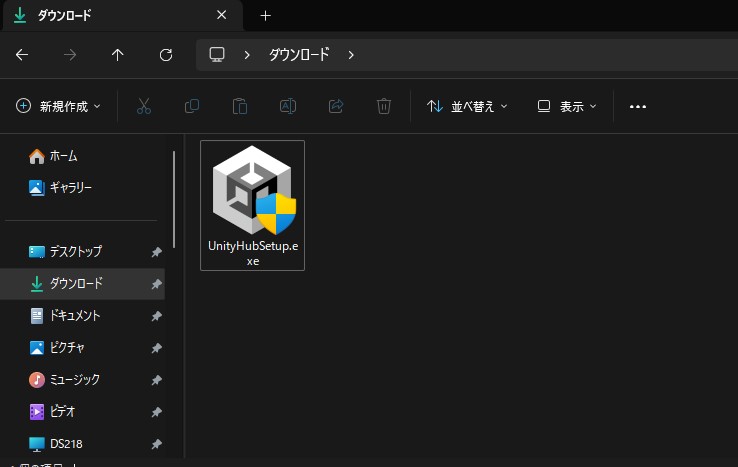
Task: Click the Copy icon in toolbar
Action: 192,106
